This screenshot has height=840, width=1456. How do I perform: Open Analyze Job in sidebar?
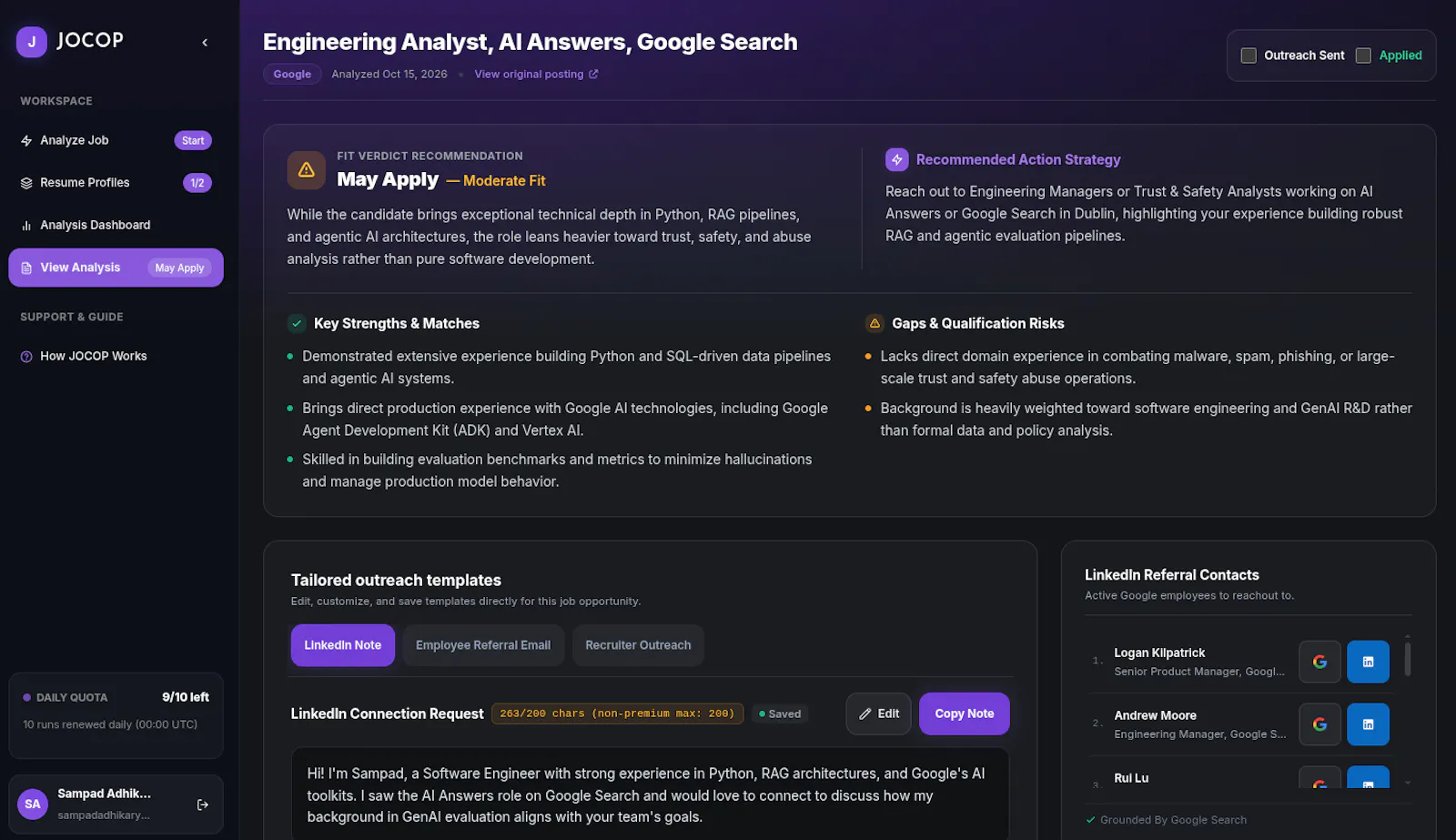click(x=116, y=140)
